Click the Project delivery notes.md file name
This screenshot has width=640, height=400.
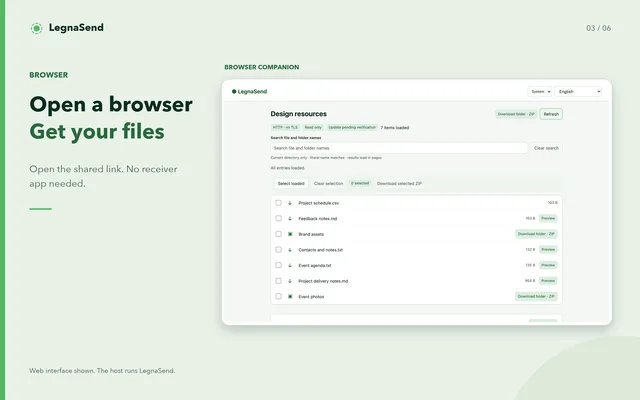click(x=323, y=281)
